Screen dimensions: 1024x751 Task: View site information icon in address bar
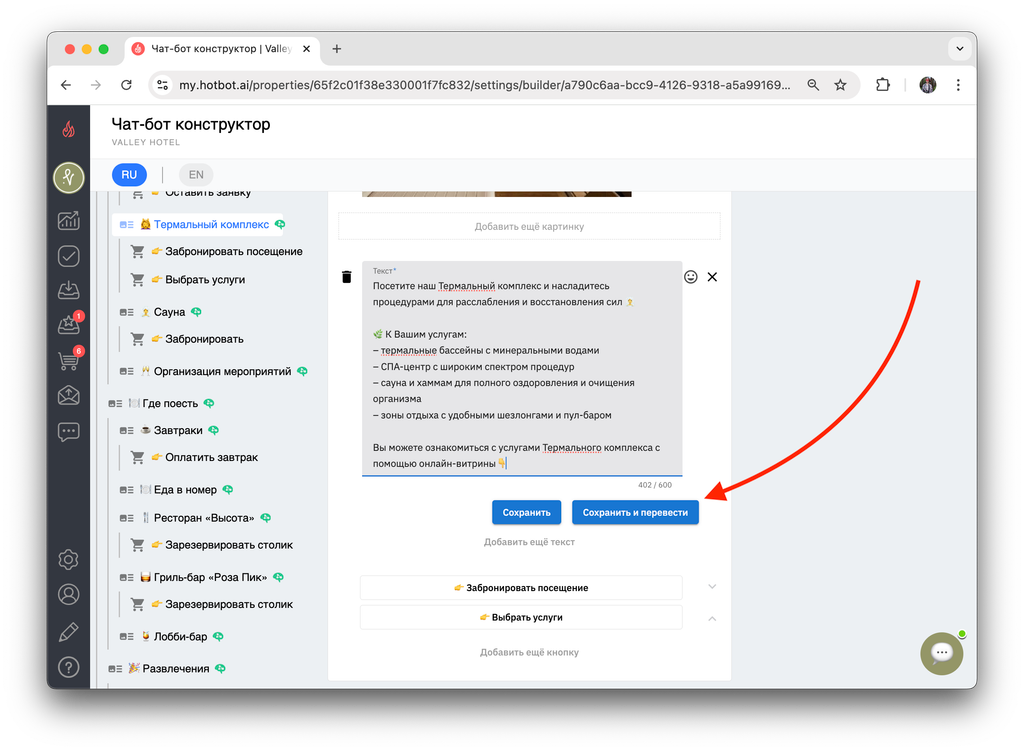tap(163, 85)
